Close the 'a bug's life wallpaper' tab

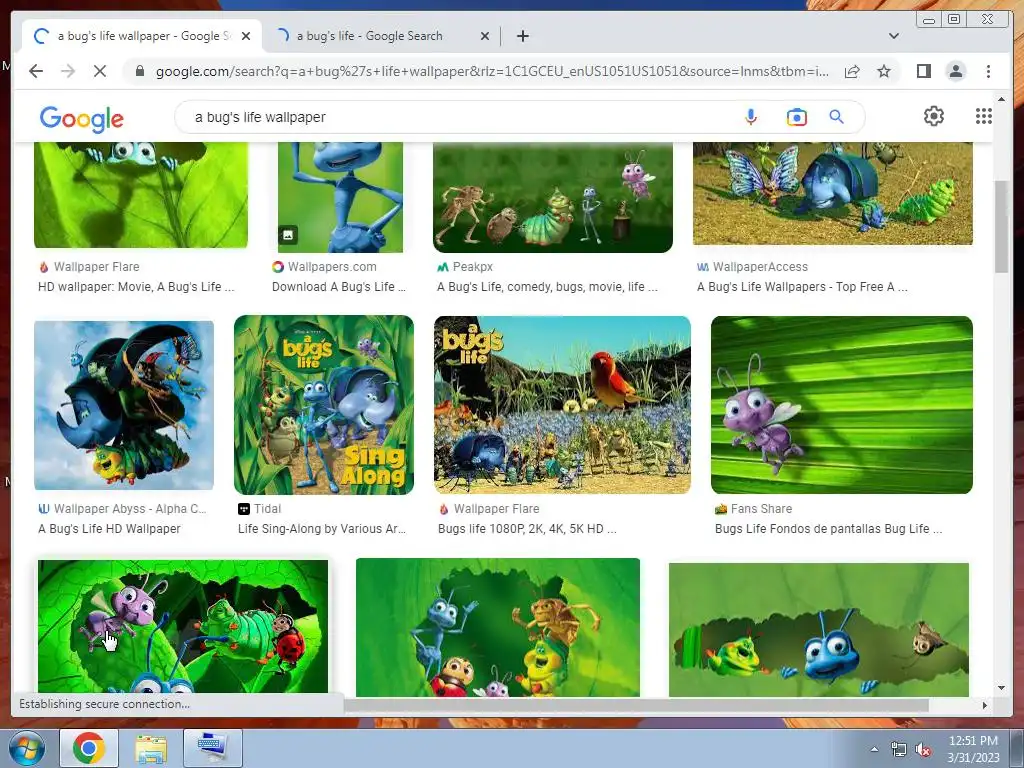[x=246, y=36]
